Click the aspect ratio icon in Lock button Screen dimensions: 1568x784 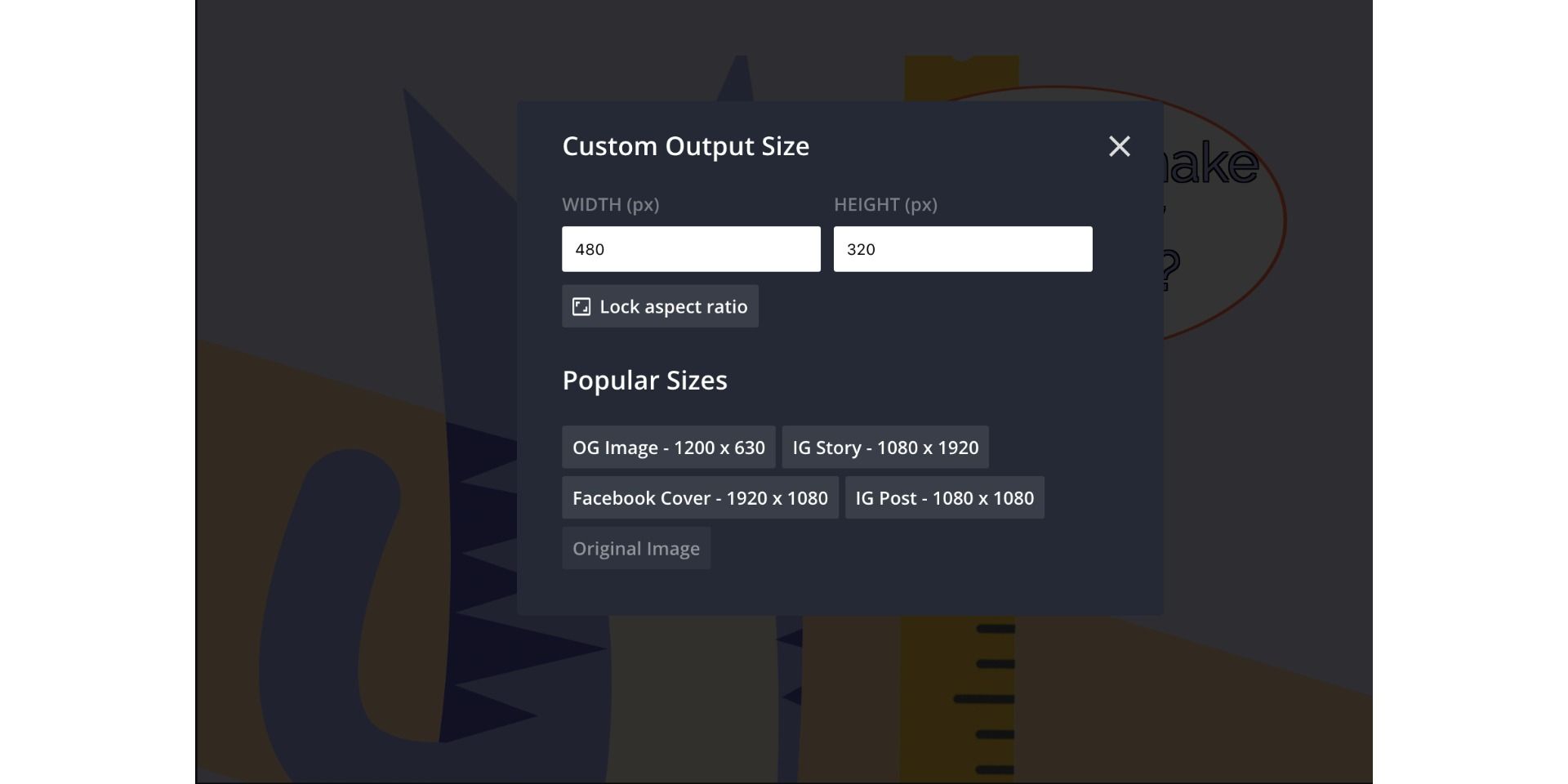pos(581,307)
